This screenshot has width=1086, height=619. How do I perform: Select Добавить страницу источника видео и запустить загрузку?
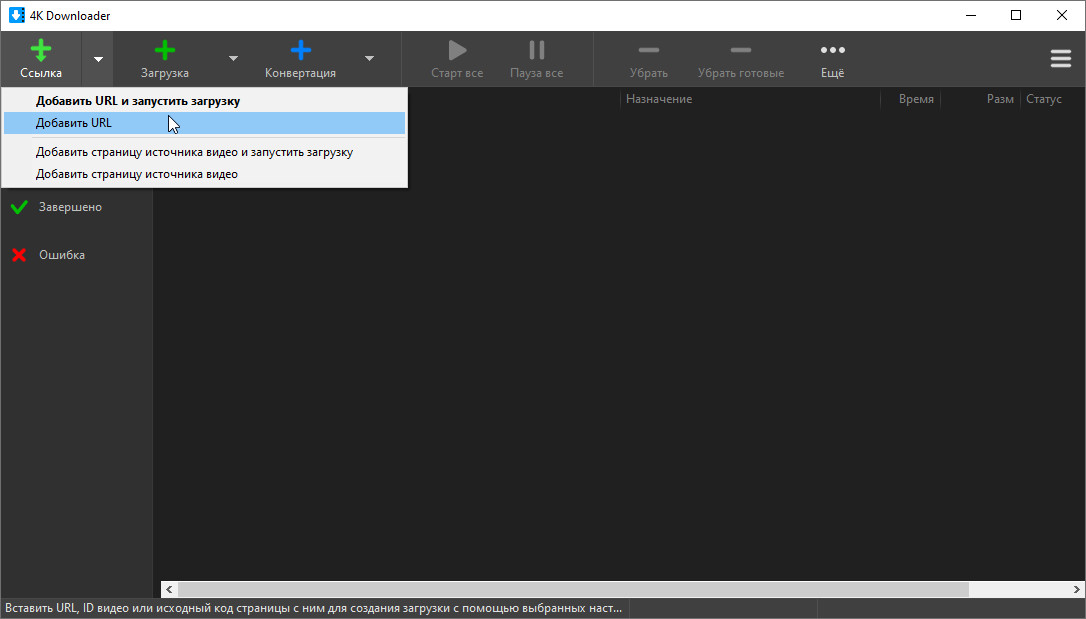click(x=194, y=152)
